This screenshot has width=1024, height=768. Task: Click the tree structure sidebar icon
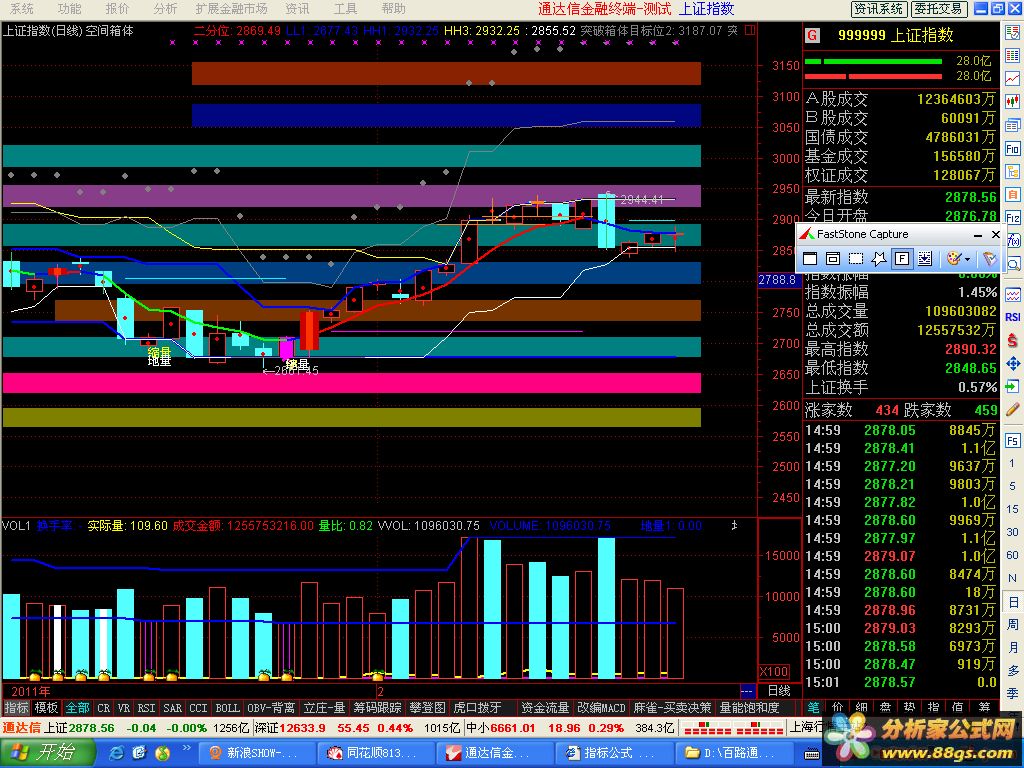[1013, 172]
